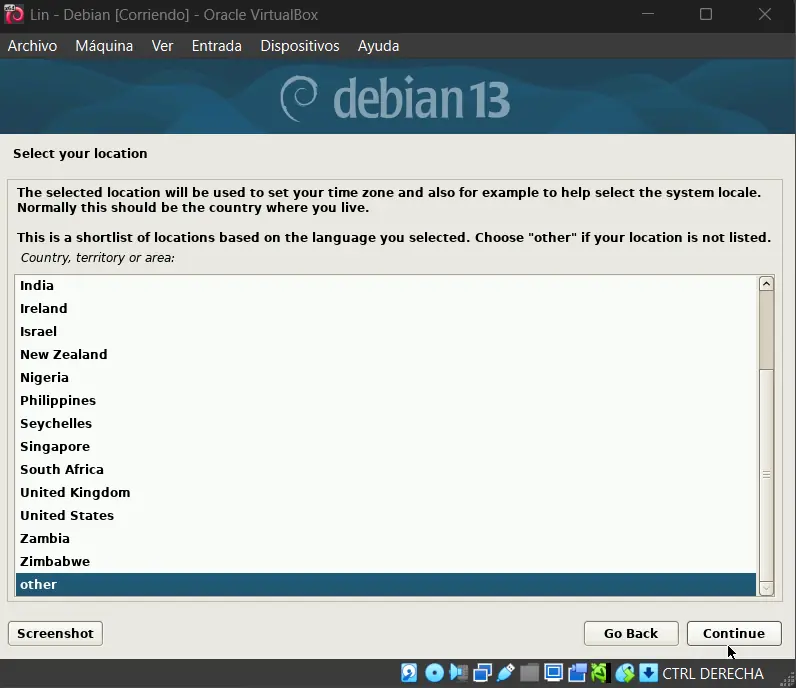Open the network adapters status icon
Image resolution: width=796 pixels, height=688 pixels.
coord(482,673)
